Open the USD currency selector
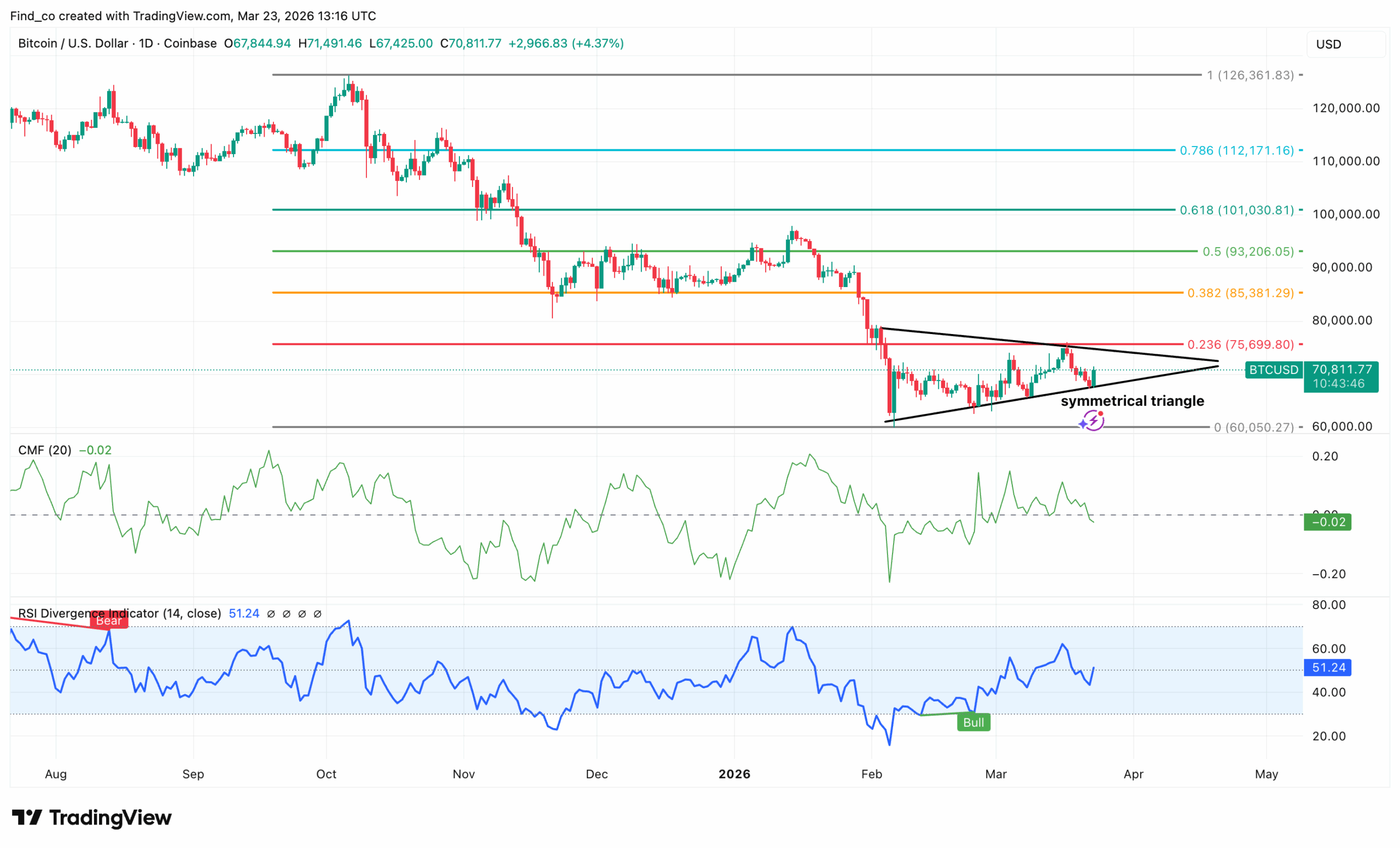 point(1346,44)
